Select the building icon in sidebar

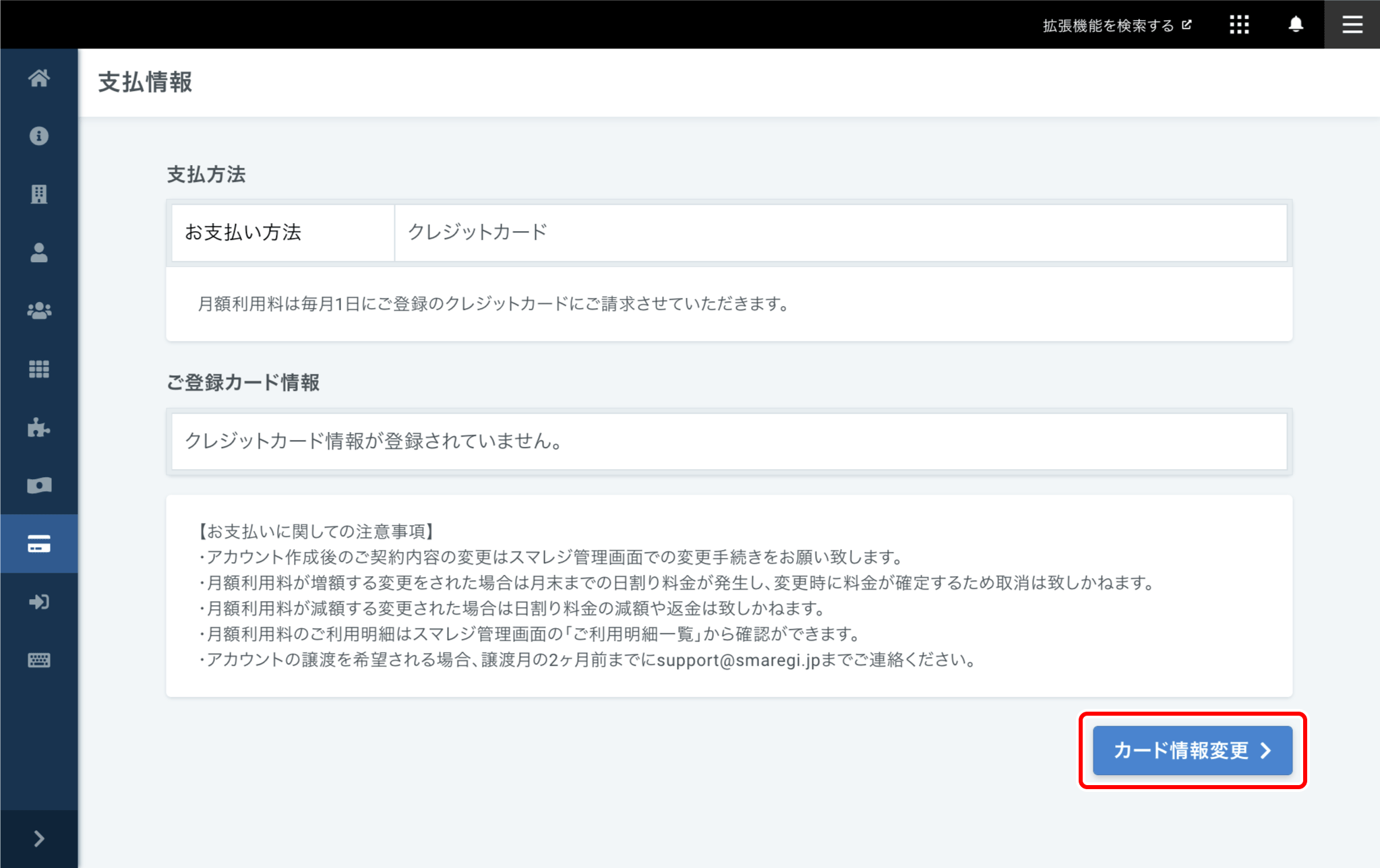pos(39,194)
